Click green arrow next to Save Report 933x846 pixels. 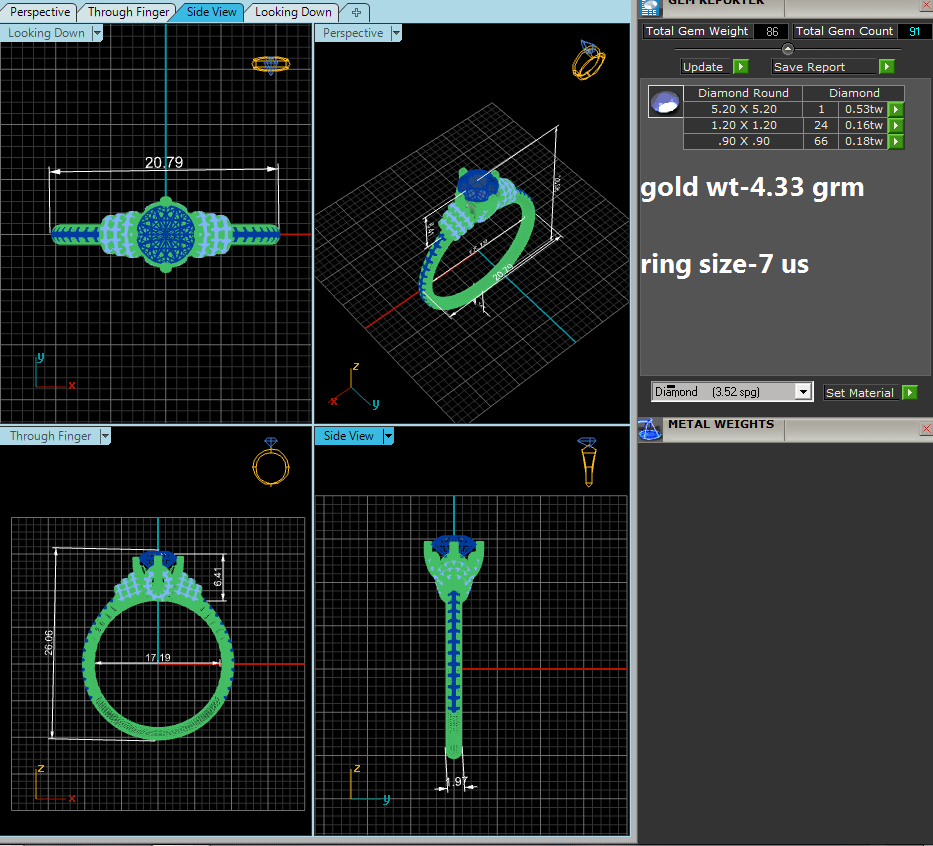point(886,67)
